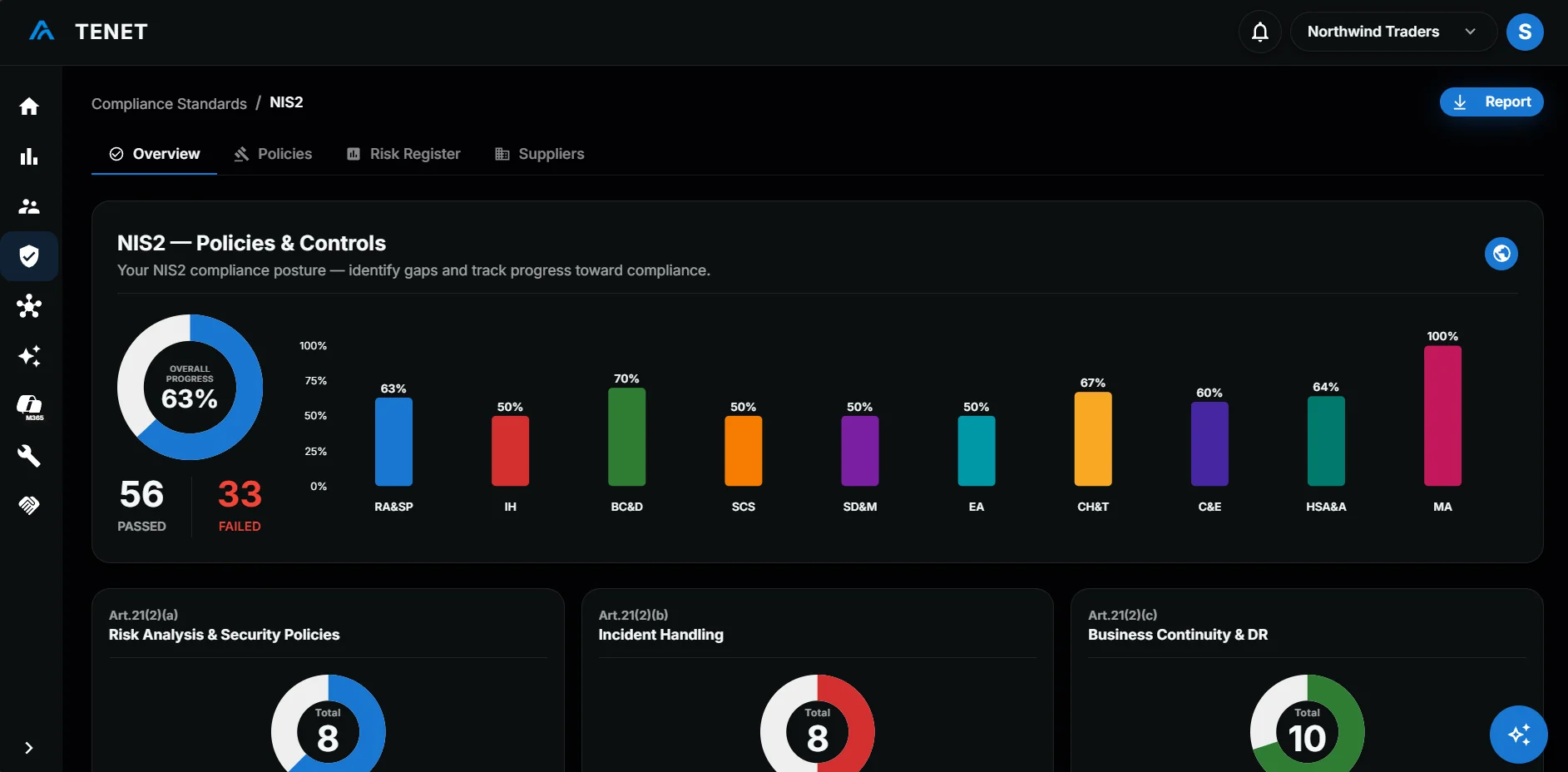Image resolution: width=1568 pixels, height=772 pixels.
Task: Click the globe icon in the Policies & Controls card
Action: point(1501,254)
